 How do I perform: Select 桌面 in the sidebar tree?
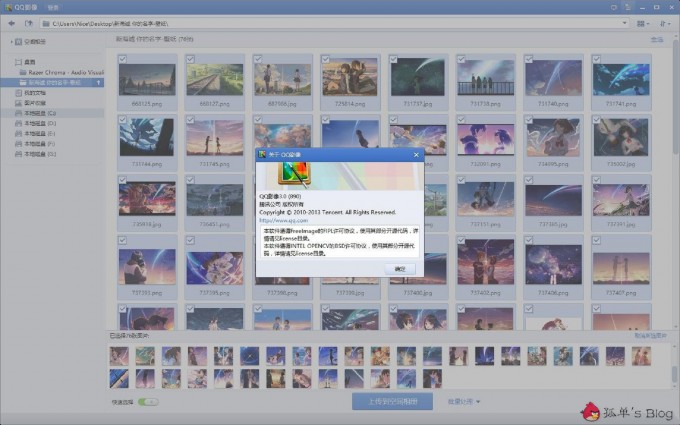click(29, 62)
